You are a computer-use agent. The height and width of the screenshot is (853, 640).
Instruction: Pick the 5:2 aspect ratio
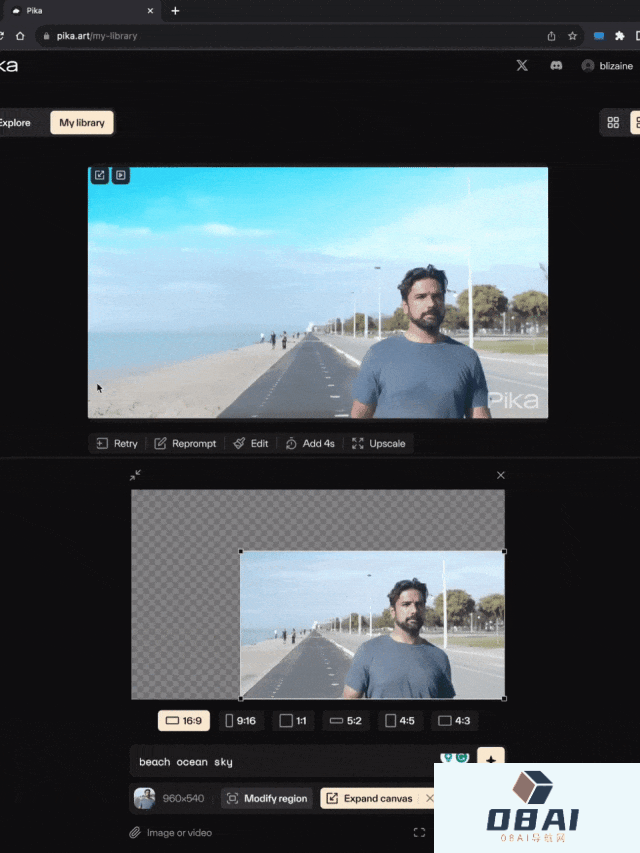(346, 720)
